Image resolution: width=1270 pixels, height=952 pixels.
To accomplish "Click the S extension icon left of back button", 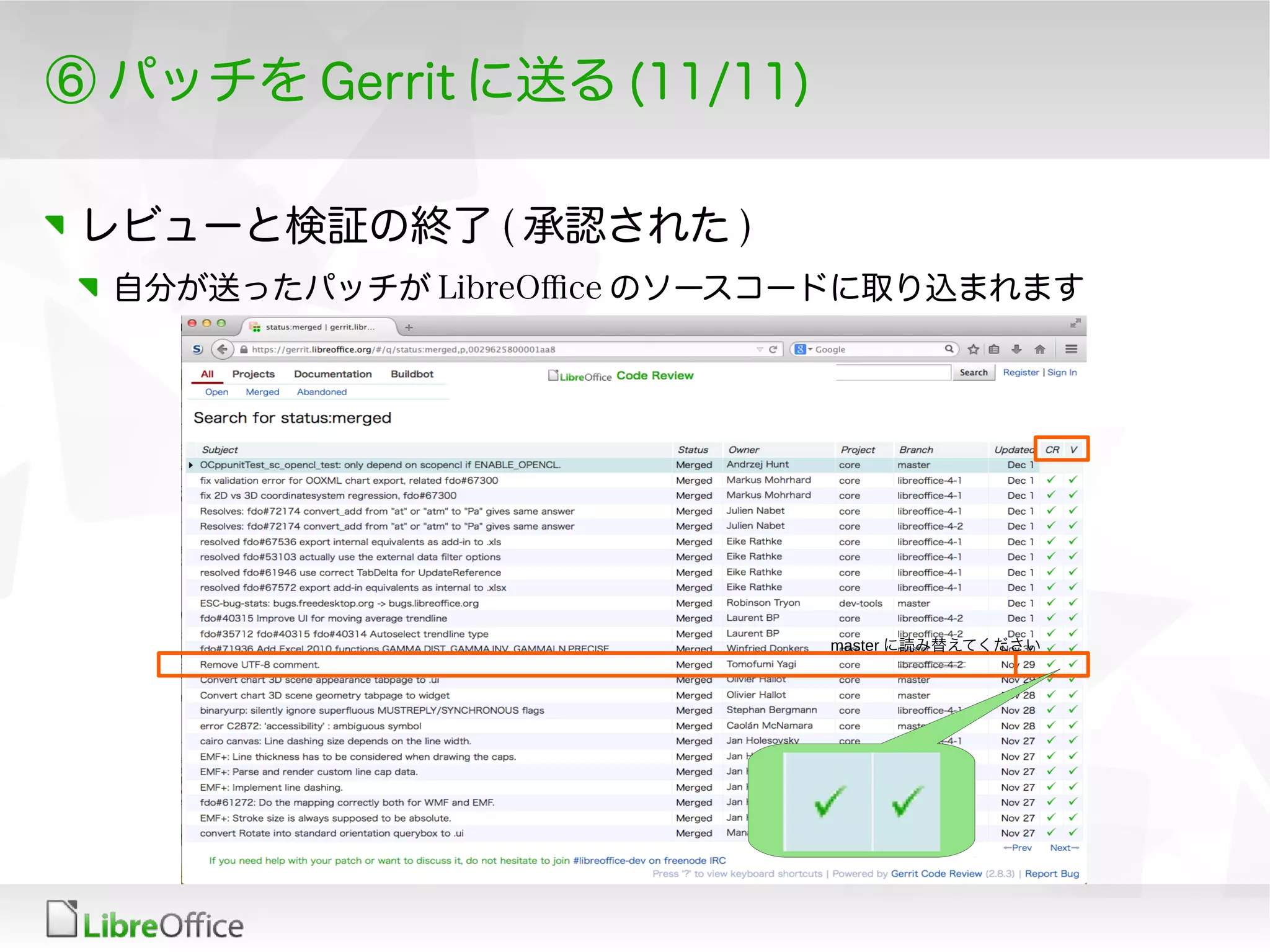I will 197,349.
